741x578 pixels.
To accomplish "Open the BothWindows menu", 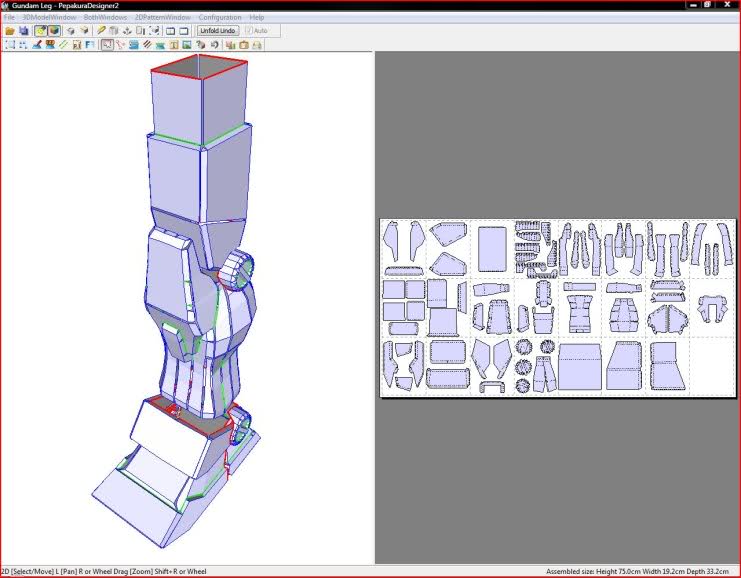I will coord(105,18).
